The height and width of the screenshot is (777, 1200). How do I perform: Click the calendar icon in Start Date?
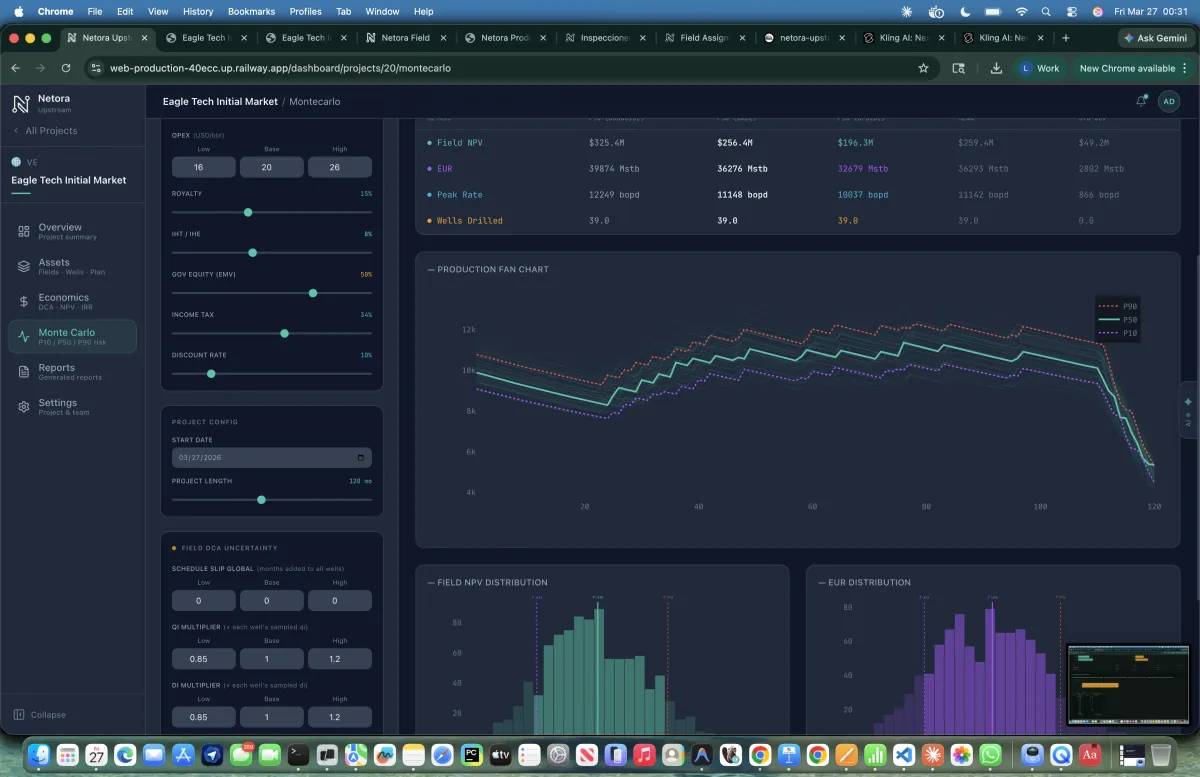pyautogui.click(x=361, y=458)
